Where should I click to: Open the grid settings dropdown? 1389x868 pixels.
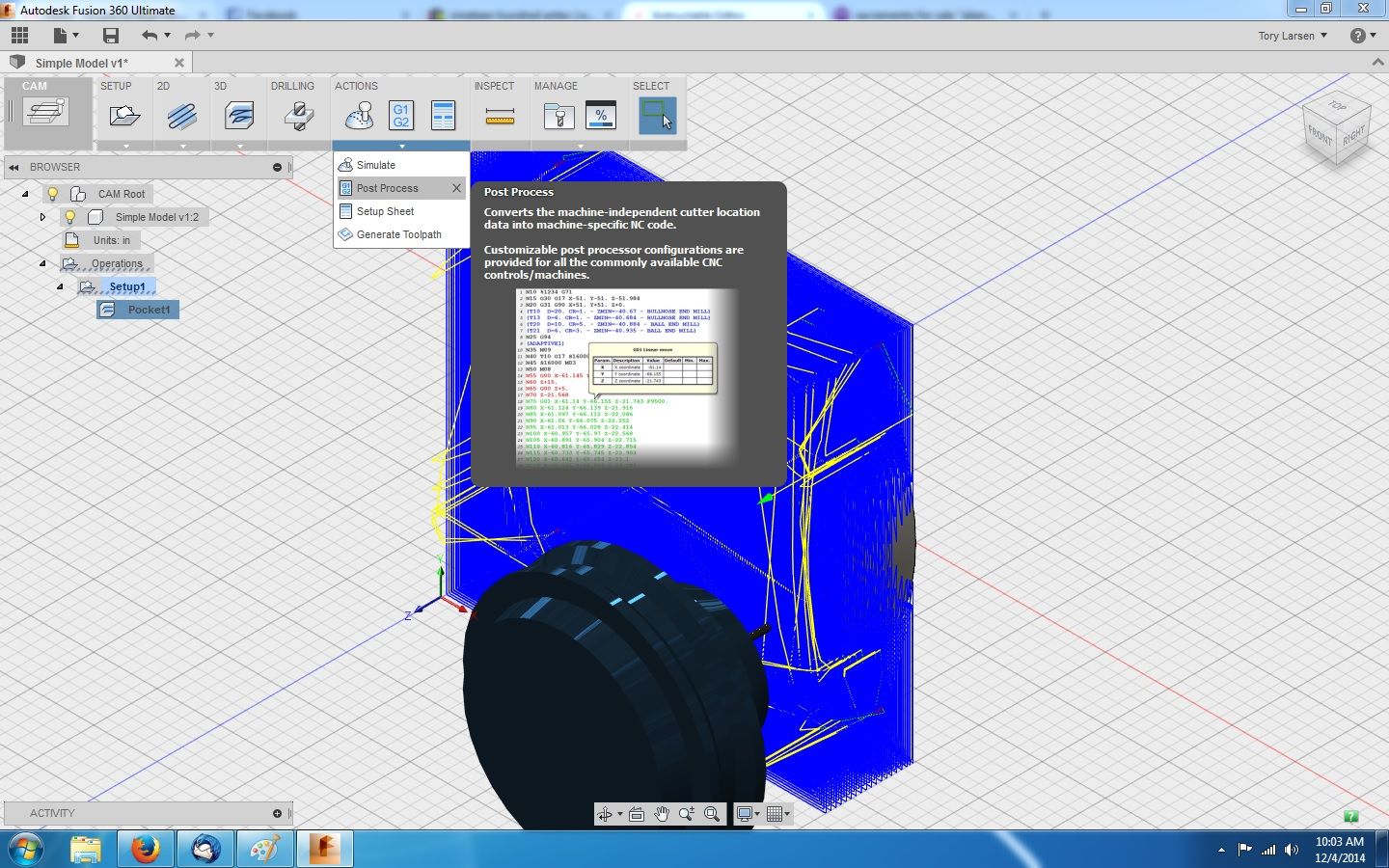788,814
